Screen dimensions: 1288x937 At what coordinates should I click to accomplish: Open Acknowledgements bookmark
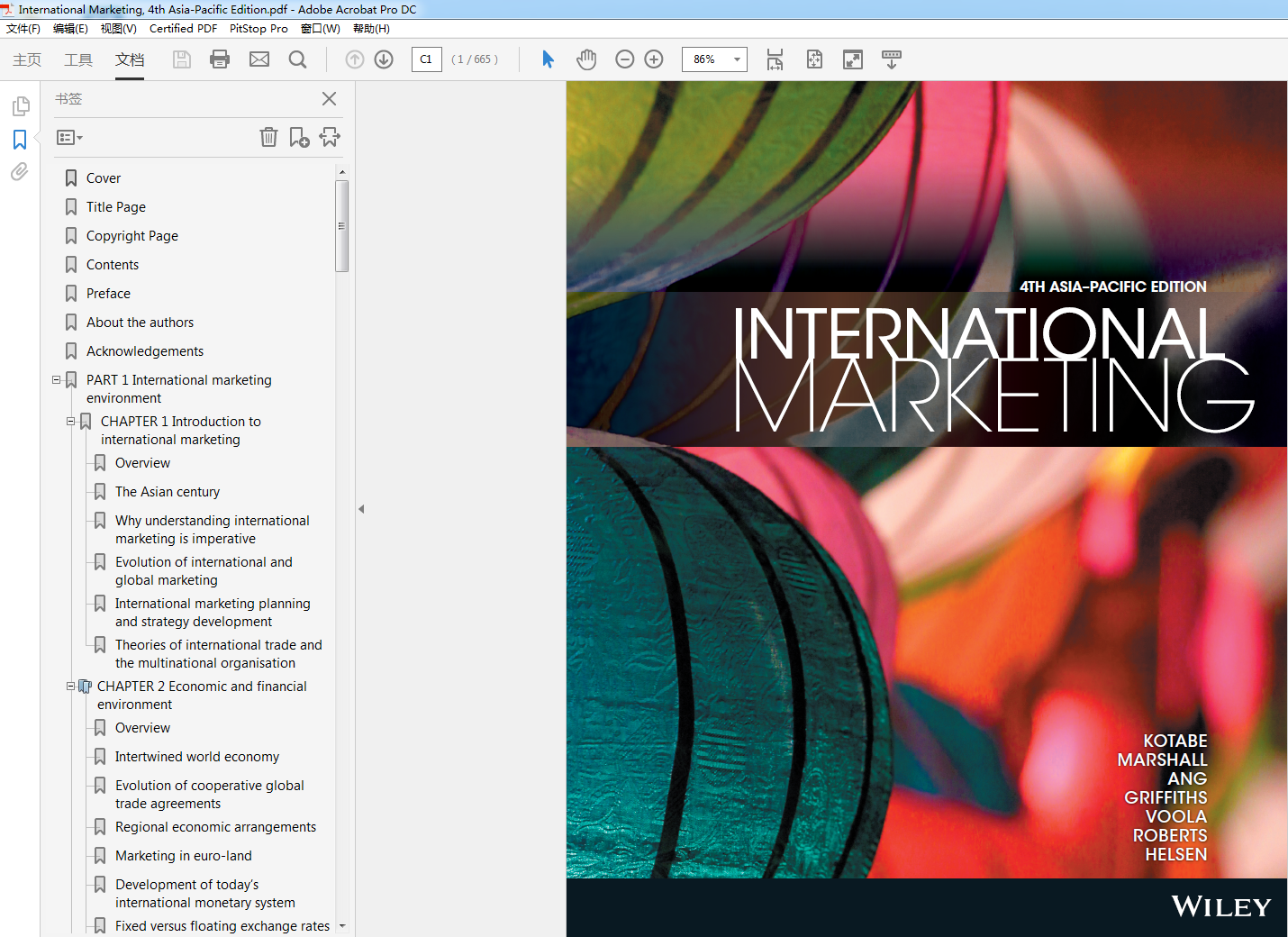145,351
